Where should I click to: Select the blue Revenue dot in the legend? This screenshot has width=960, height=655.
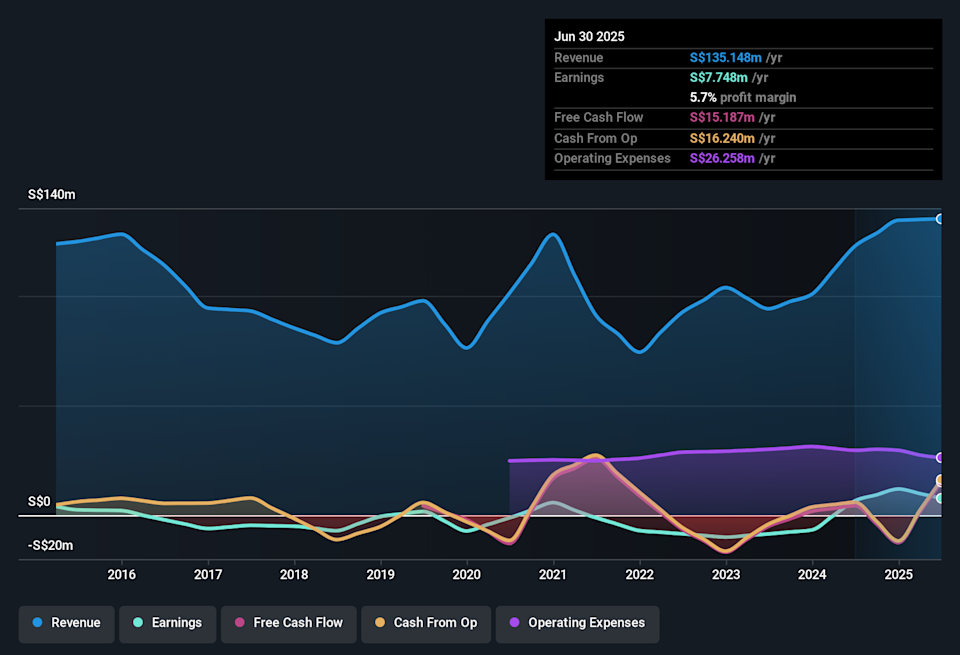pos(37,624)
